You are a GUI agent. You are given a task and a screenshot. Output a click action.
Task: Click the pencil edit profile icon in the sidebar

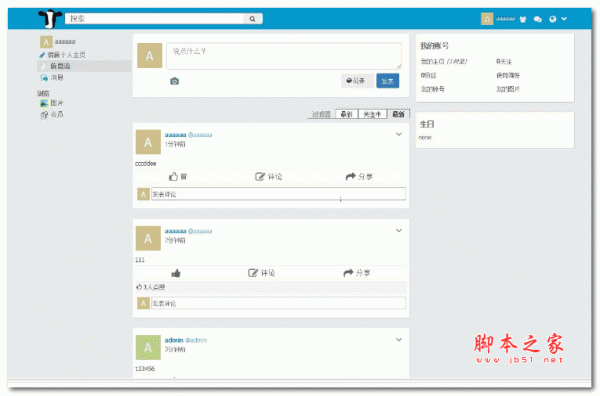[x=42, y=55]
